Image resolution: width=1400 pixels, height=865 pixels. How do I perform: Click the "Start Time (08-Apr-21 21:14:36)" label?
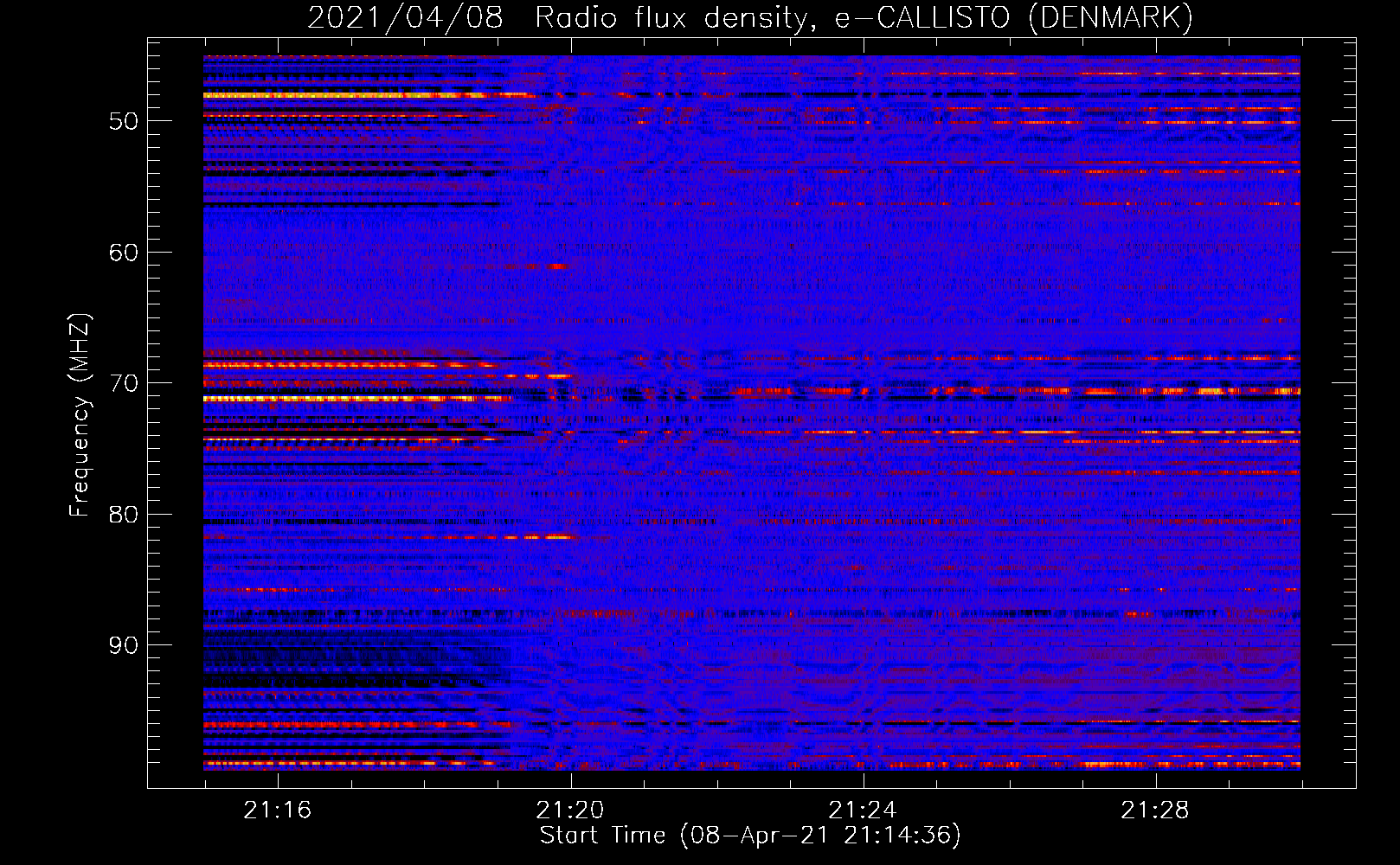[x=750, y=836]
